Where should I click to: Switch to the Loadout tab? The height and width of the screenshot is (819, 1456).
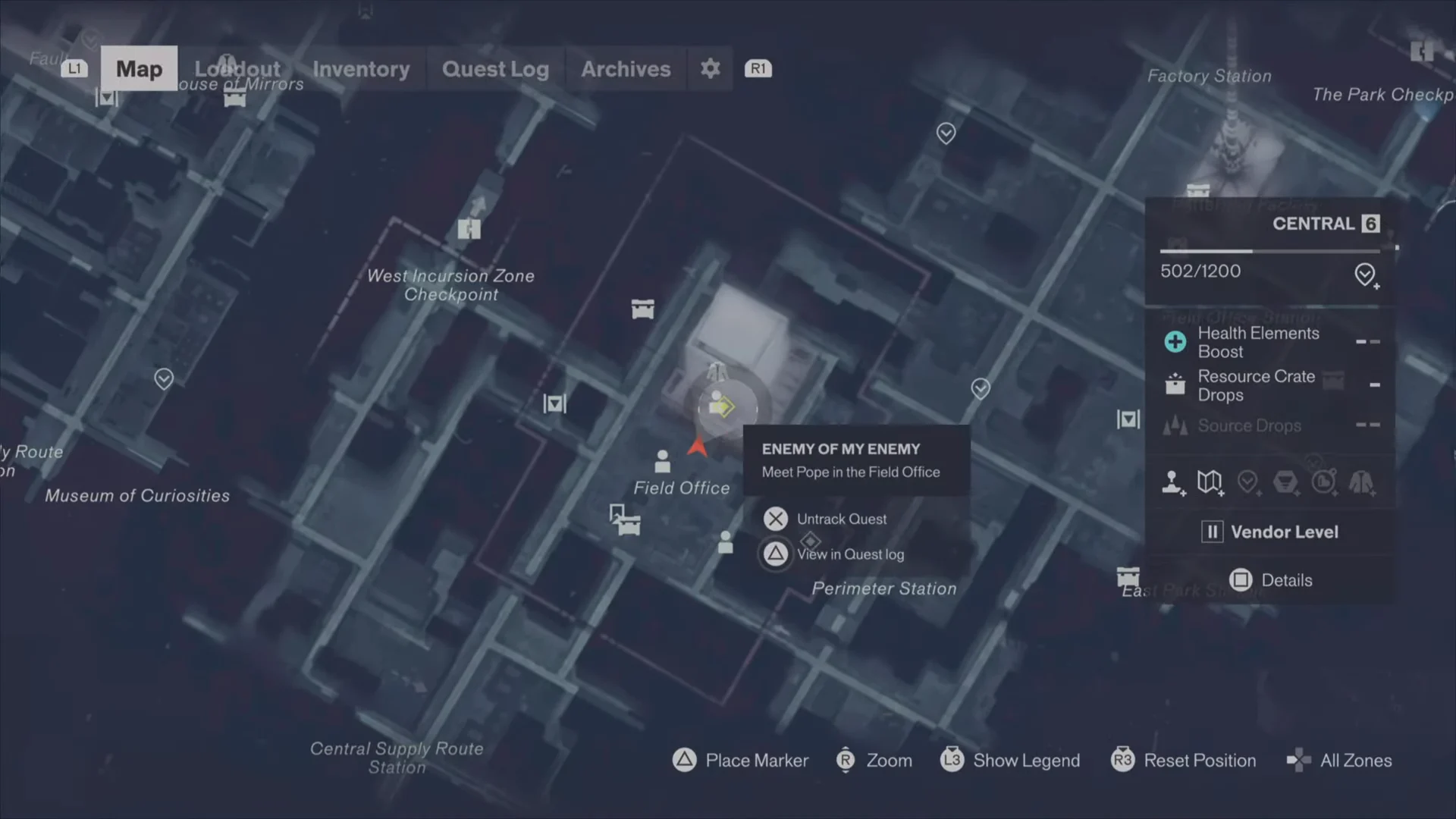[237, 68]
